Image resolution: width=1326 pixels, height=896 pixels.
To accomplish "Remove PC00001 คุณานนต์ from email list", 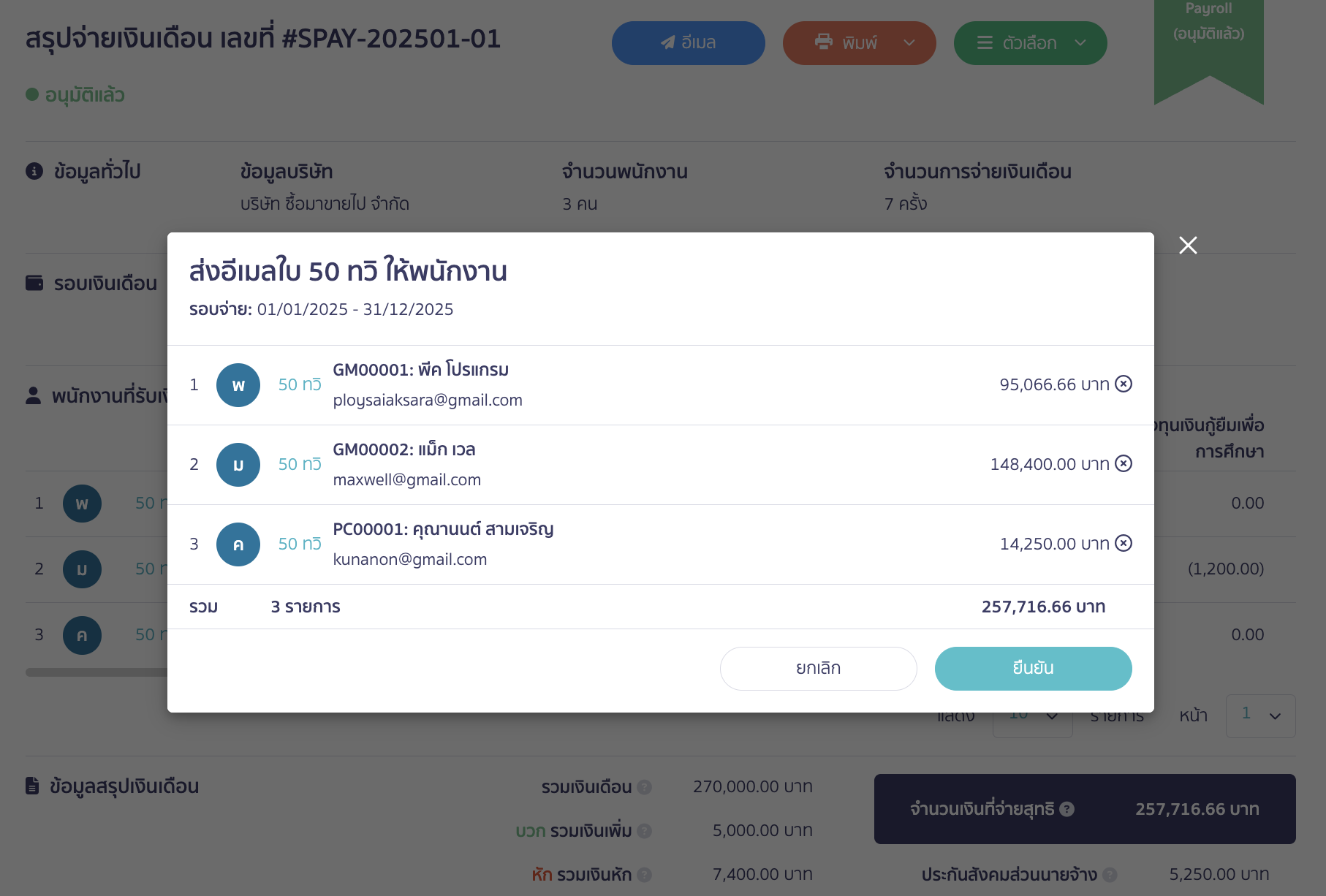I will click(1124, 543).
